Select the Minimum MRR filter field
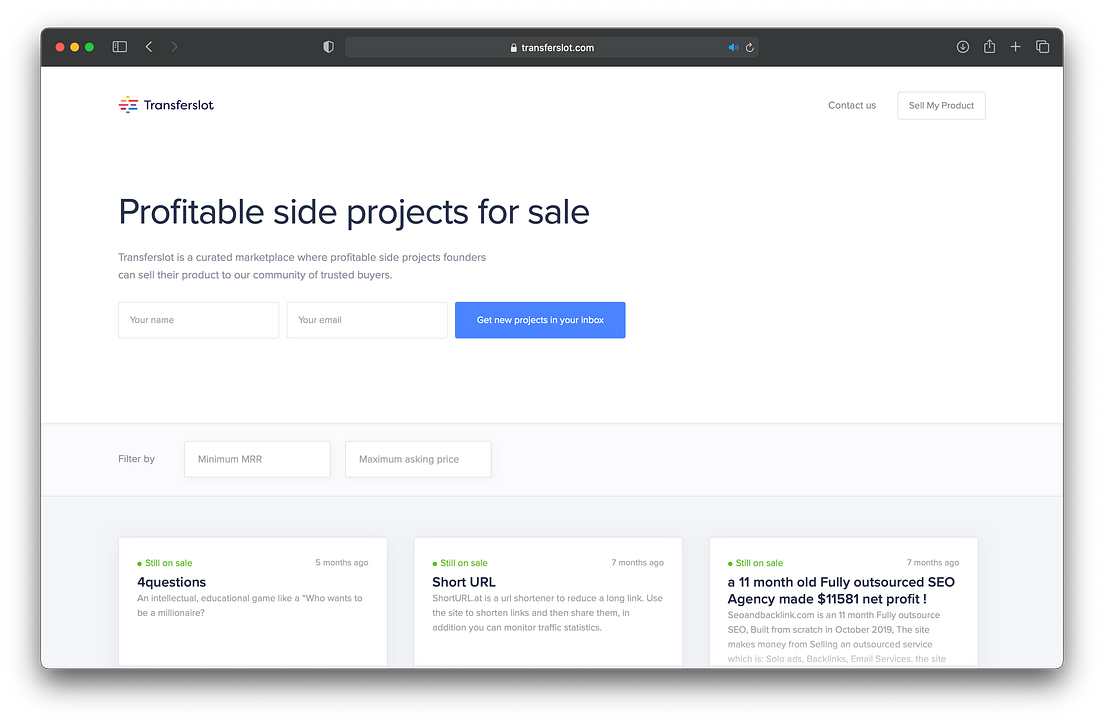This screenshot has height=723, width=1104. click(x=257, y=459)
